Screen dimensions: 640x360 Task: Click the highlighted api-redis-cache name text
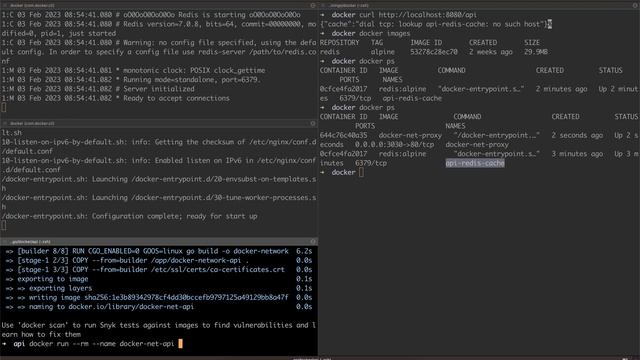pyautogui.click(x=475, y=163)
